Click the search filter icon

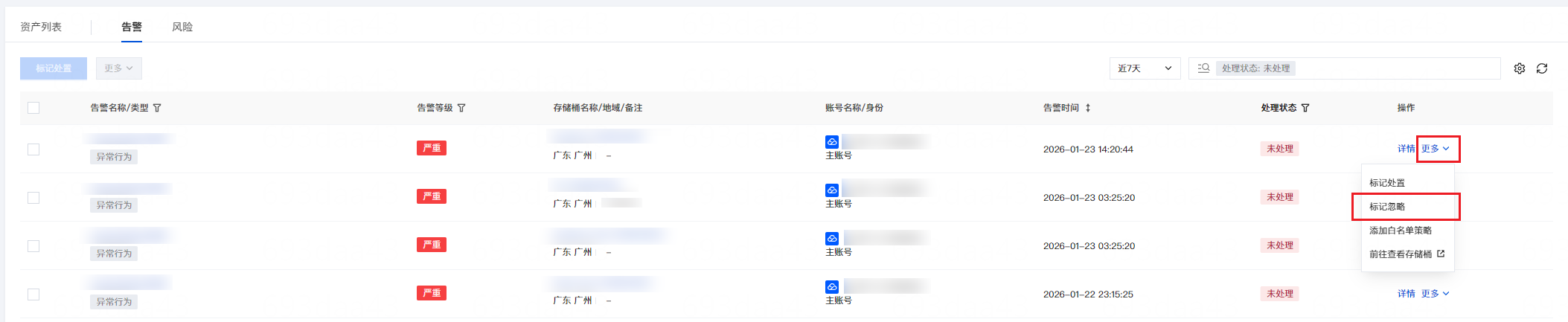click(1203, 68)
